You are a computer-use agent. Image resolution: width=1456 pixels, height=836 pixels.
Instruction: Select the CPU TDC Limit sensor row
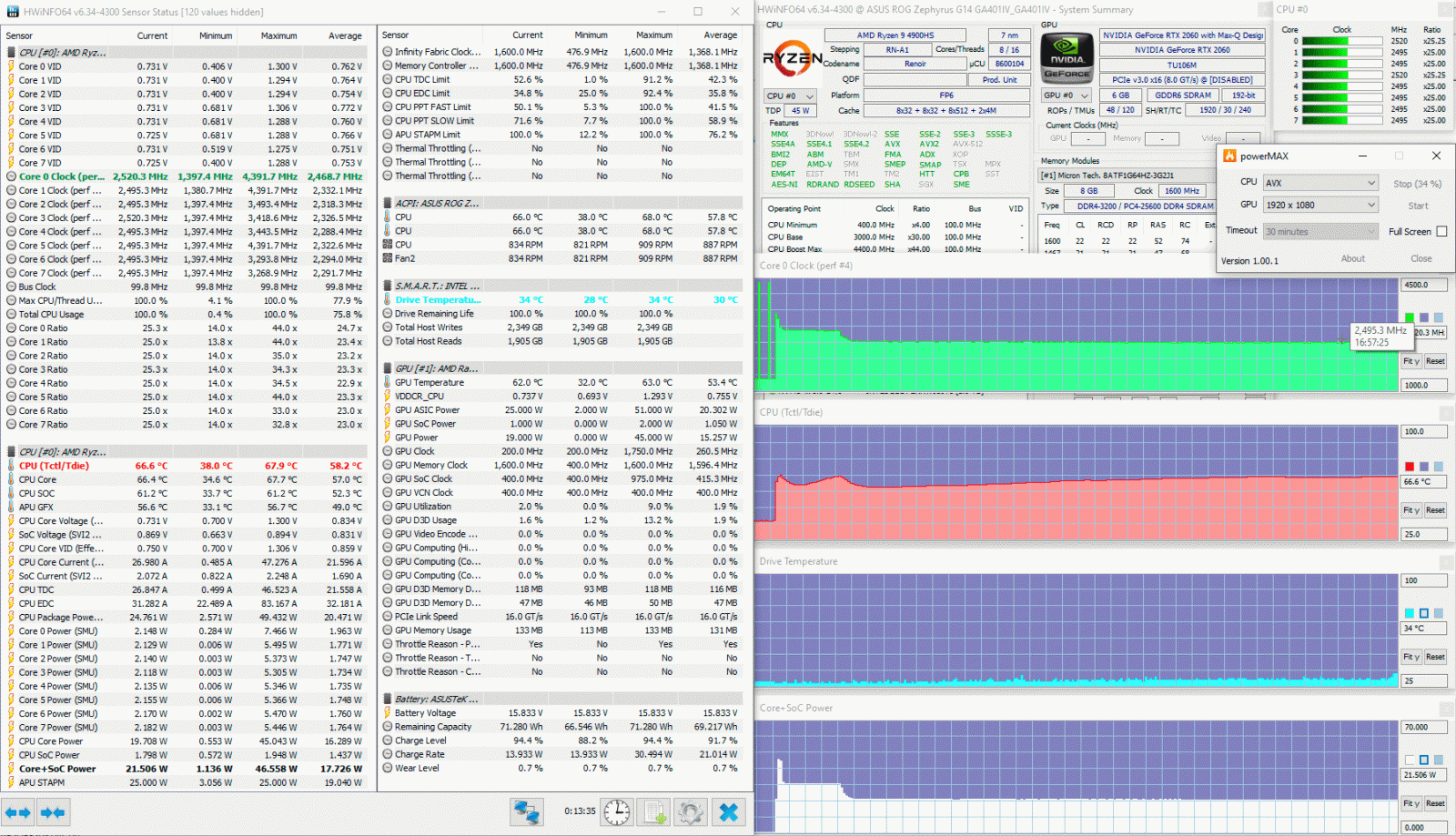tap(564, 79)
